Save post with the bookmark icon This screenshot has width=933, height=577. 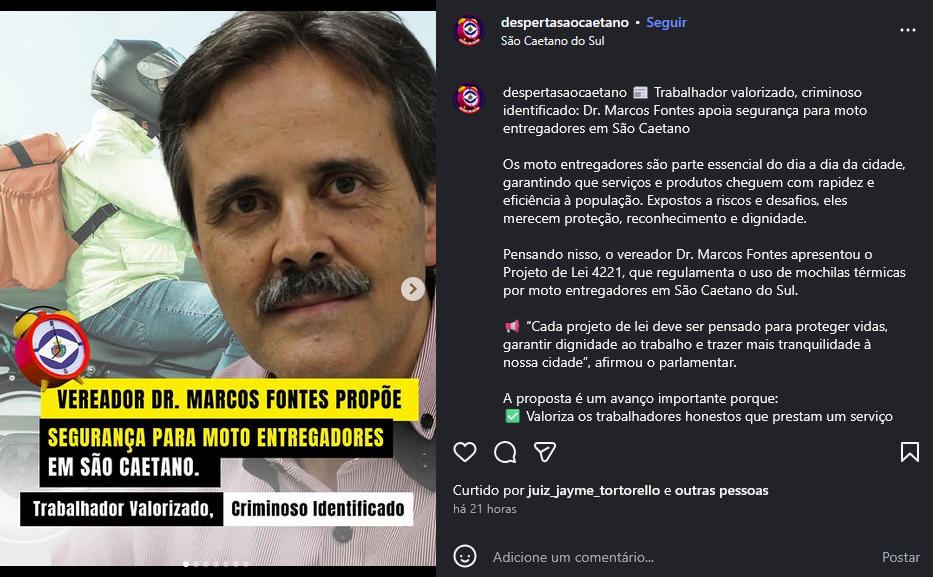point(909,452)
